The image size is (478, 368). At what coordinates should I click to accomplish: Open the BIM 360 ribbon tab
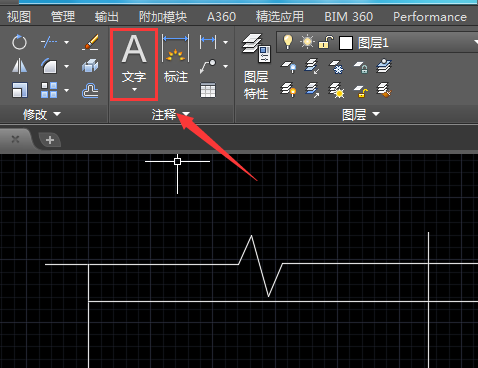click(x=349, y=16)
